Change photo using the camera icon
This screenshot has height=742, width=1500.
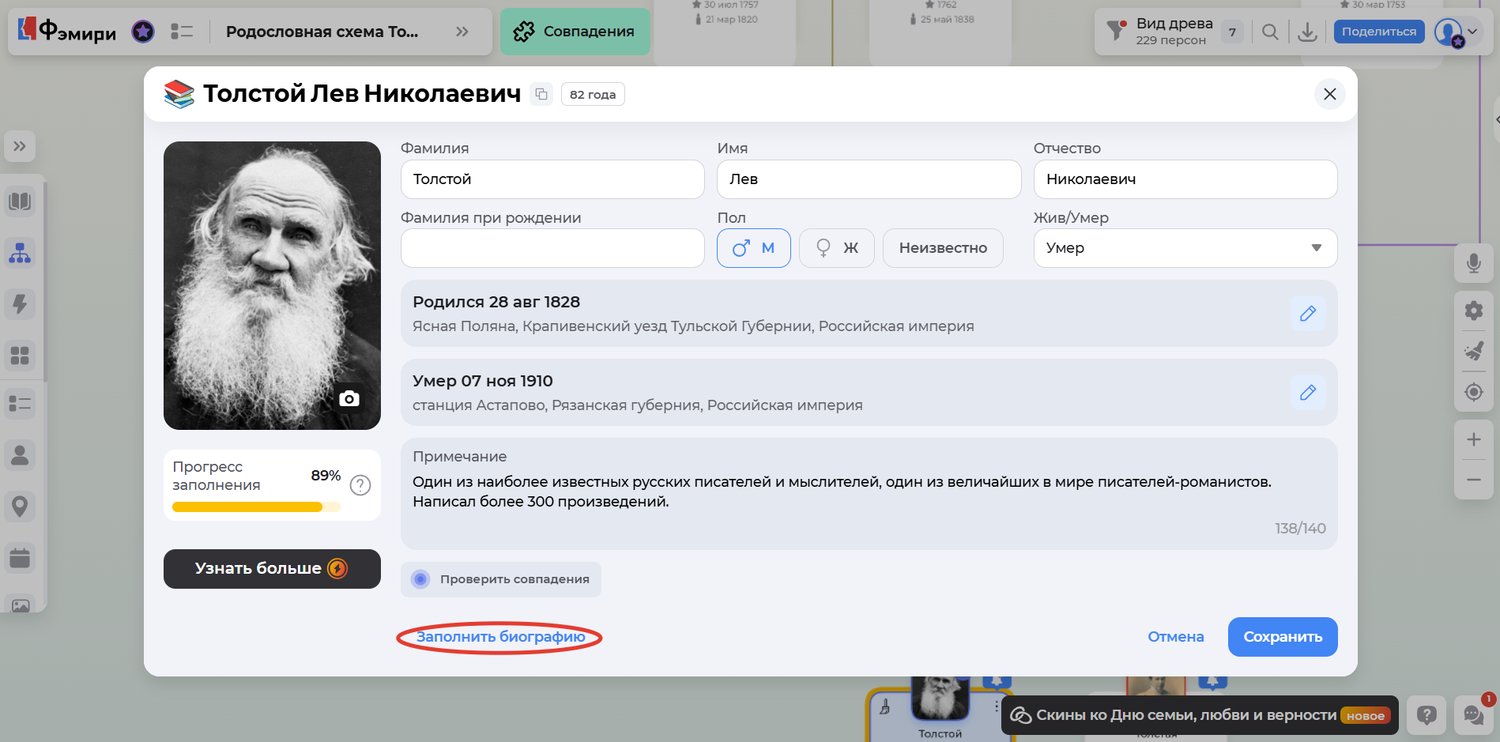349,398
